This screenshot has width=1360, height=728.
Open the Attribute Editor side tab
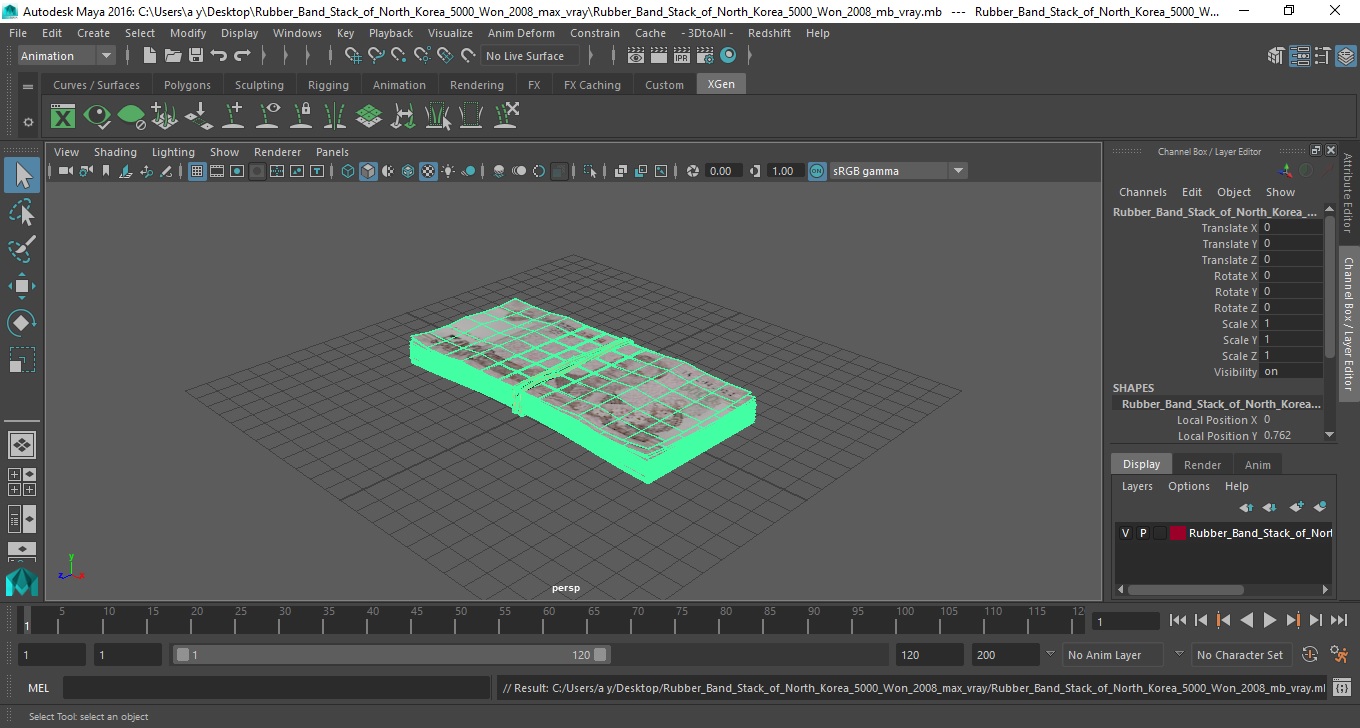[x=1348, y=192]
